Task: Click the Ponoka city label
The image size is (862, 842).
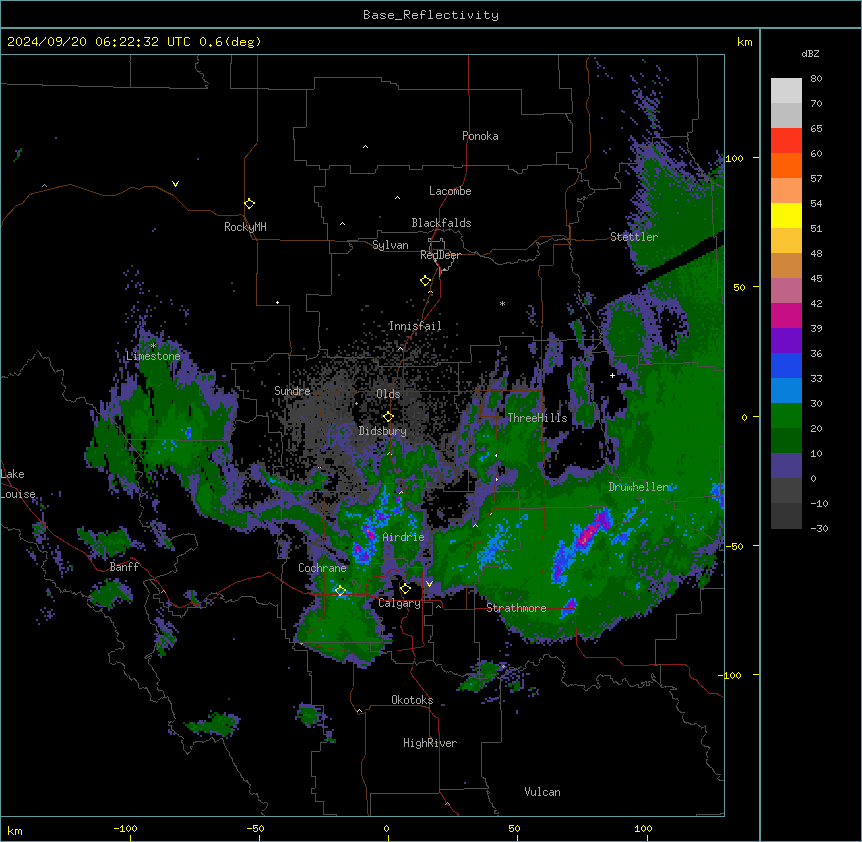Action: pyautogui.click(x=480, y=136)
